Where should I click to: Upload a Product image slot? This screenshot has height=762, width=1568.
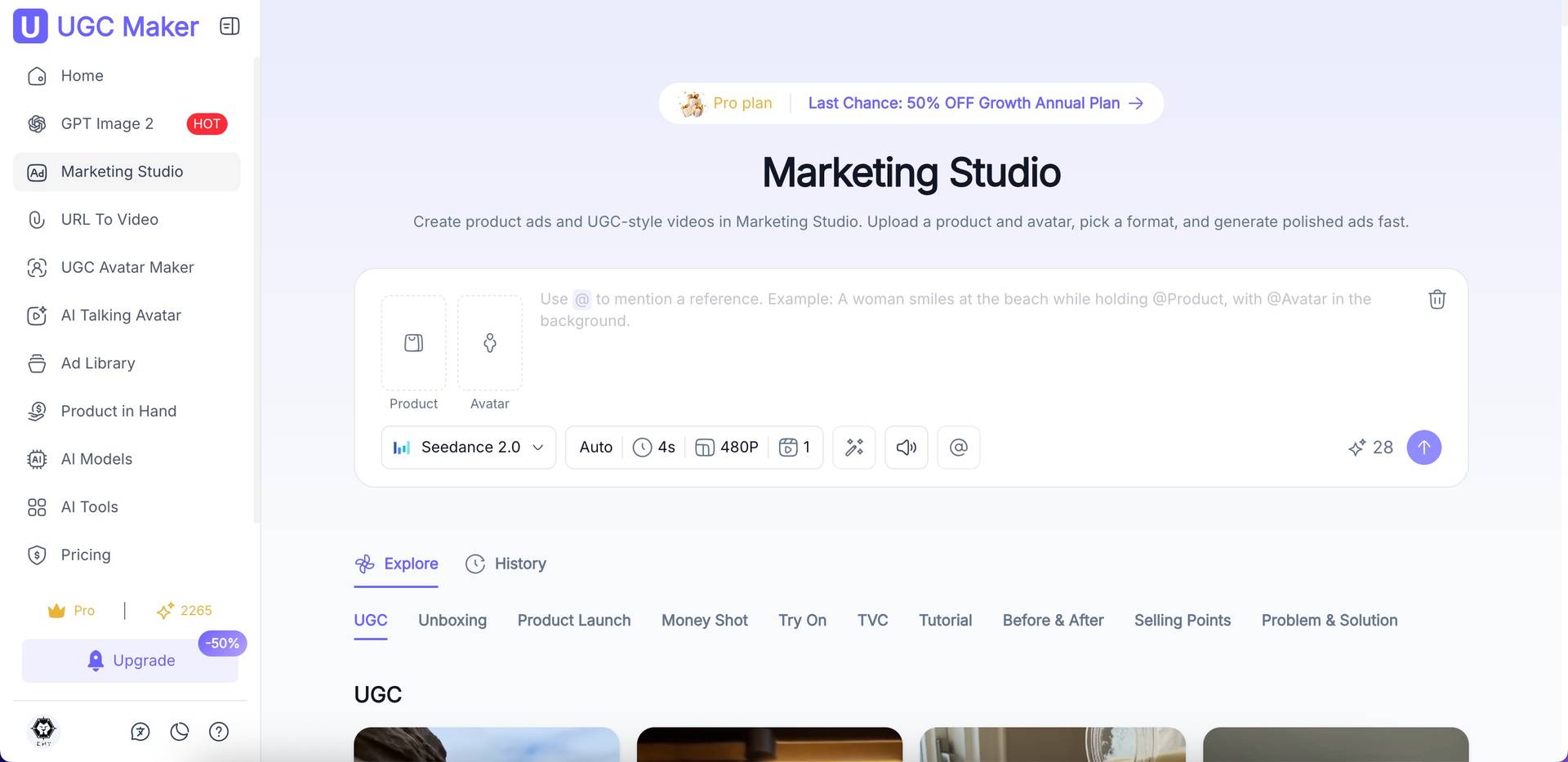(414, 343)
